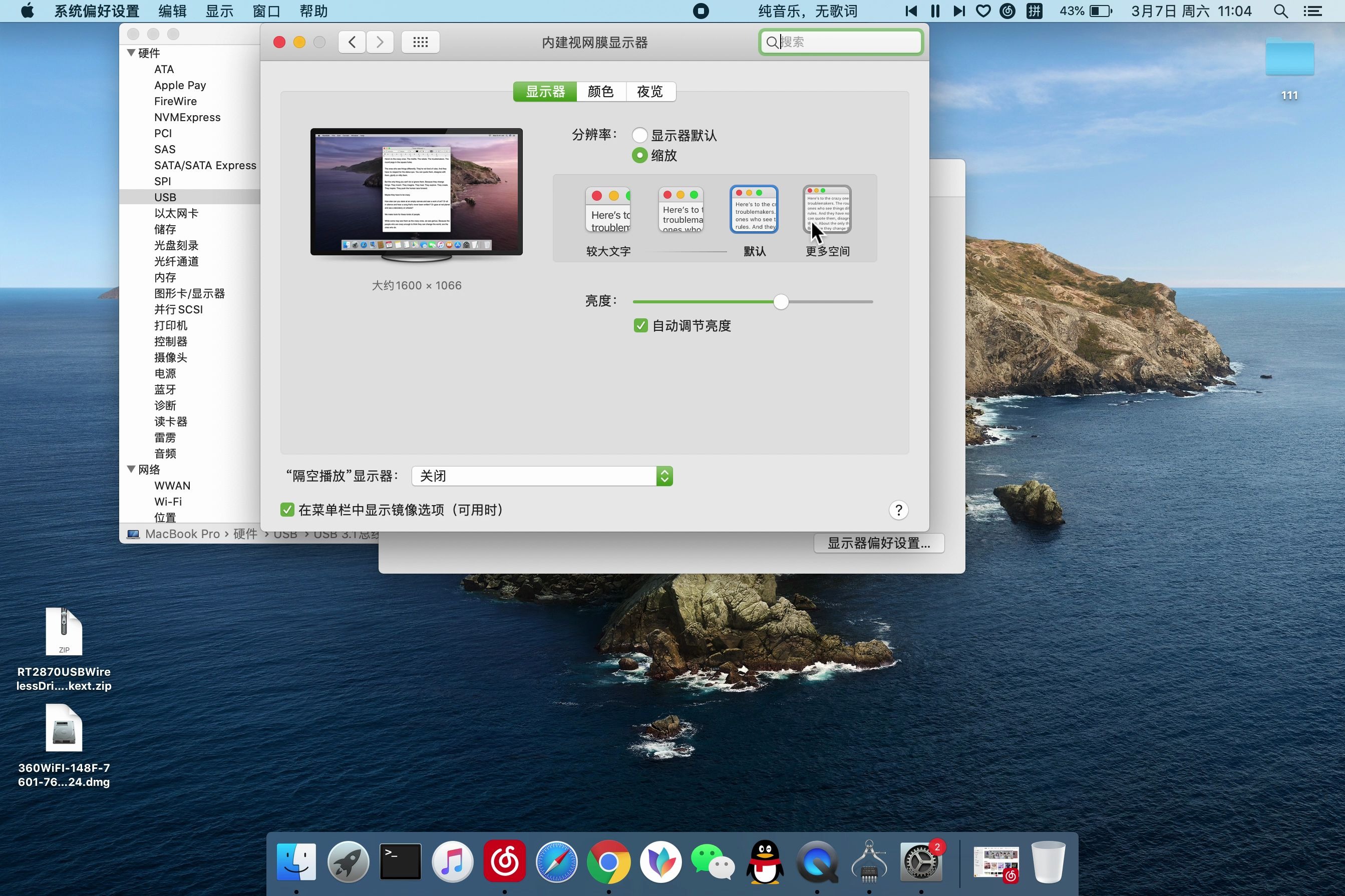Select NVMExpress in hardware list

[x=187, y=117]
